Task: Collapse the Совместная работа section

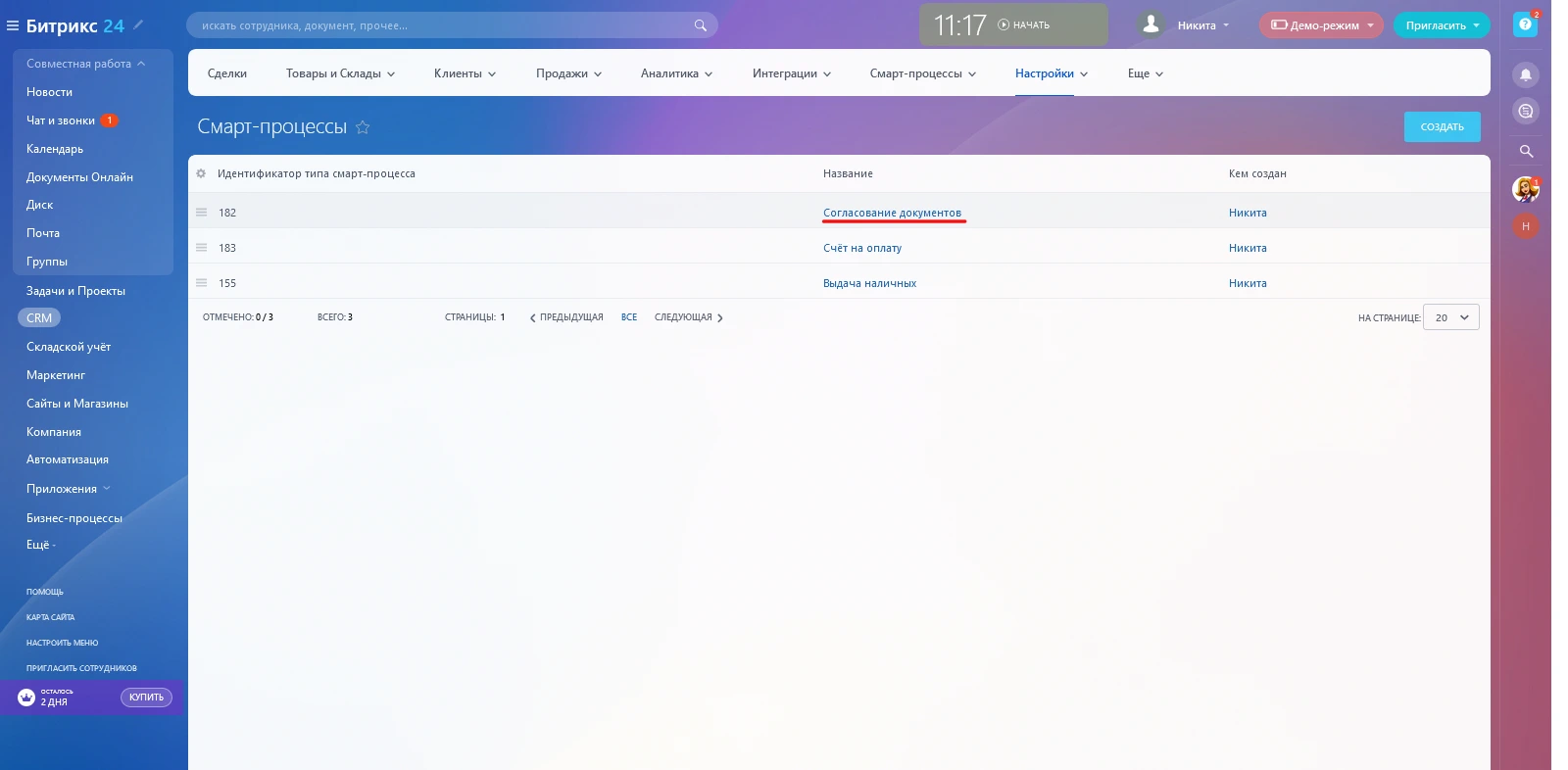Action: pos(86,64)
